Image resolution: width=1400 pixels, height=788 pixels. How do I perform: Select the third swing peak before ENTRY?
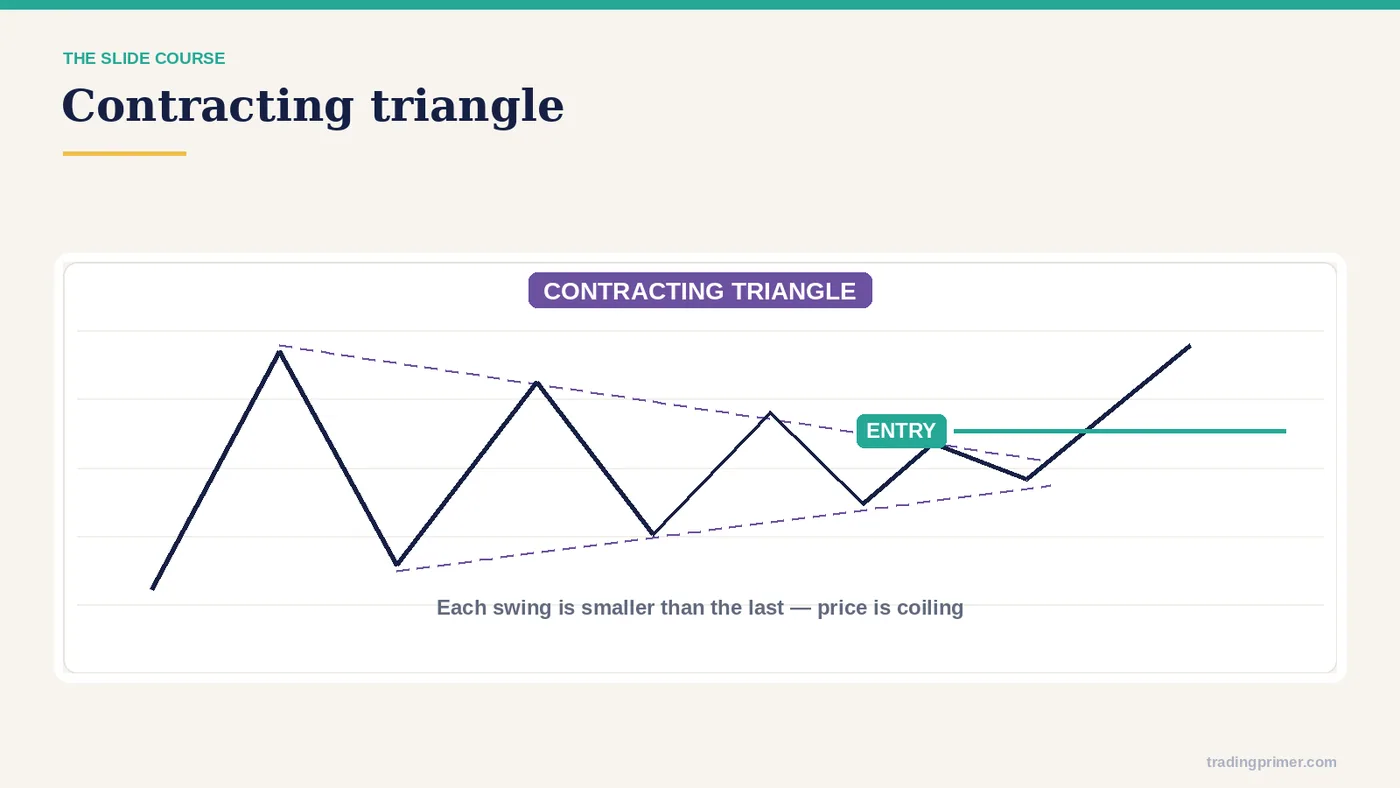point(770,414)
